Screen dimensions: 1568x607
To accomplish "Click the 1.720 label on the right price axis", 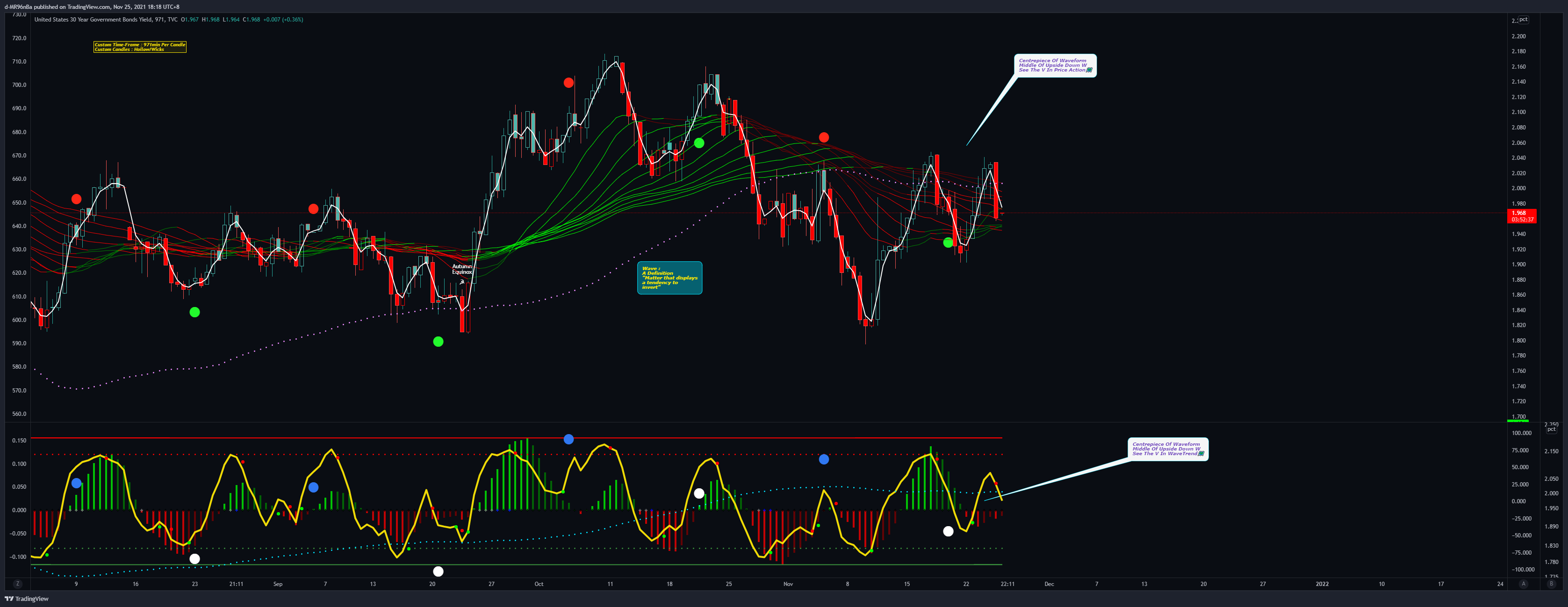I will pos(1519,401).
